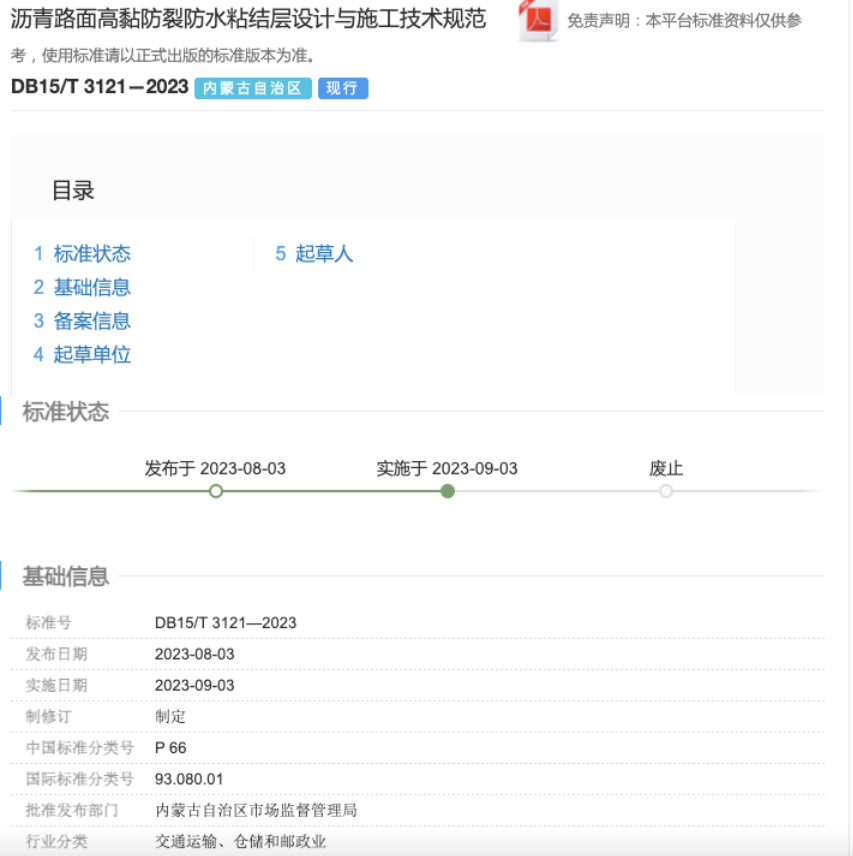This screenshot has width=853, height=856.
Task: Click the 现行 status badge
Action: click(343, 89)
